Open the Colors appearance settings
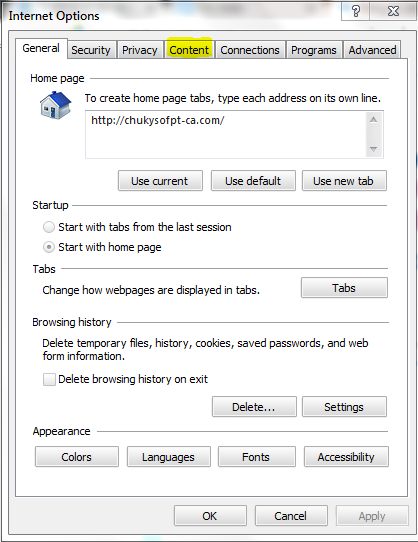The height and width of the screenshot is (542, 418). click(x=77, y=457)
